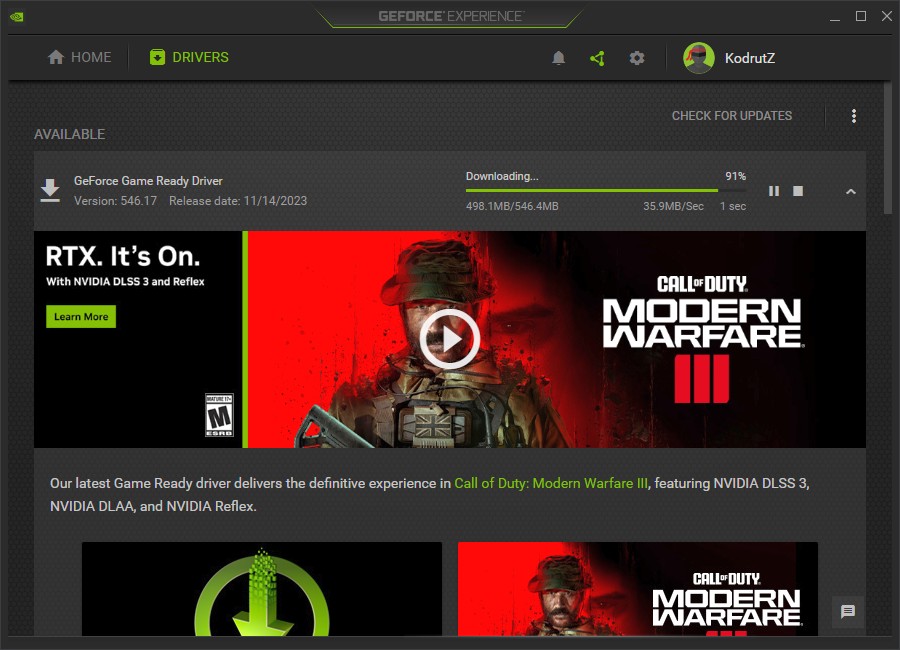Open the notifications bell
Image resolution: width=900 pixels, height=650 pixels.
(558, 58)
